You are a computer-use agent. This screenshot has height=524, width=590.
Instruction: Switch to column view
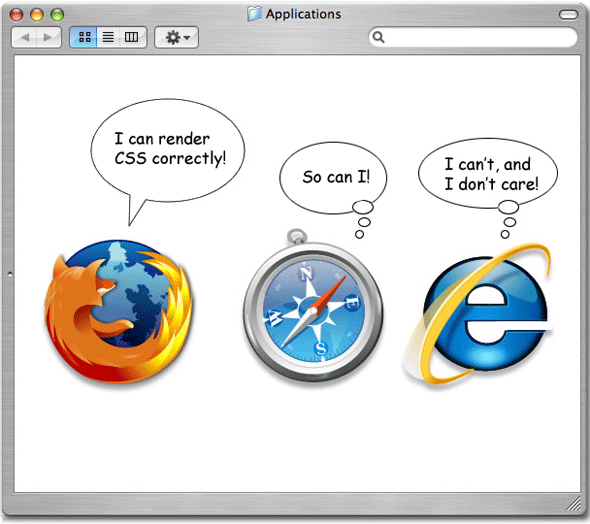[x=132, y=37]
